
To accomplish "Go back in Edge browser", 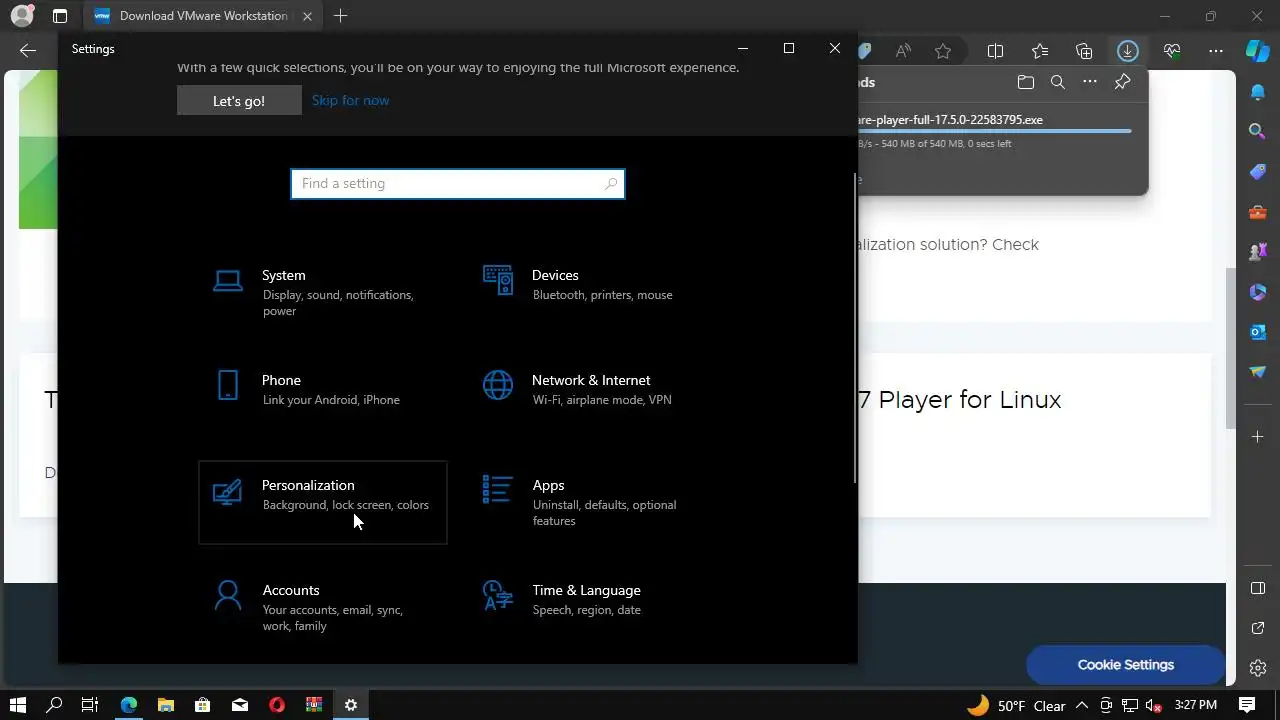I will [x=28, y=51].
